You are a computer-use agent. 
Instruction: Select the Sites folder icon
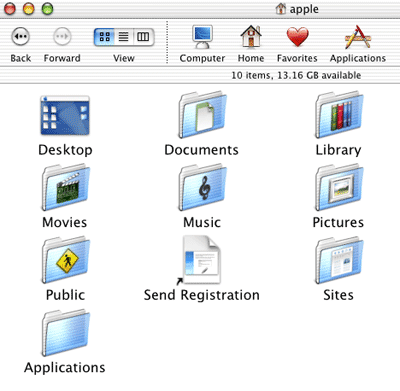(x=339, y=260)
